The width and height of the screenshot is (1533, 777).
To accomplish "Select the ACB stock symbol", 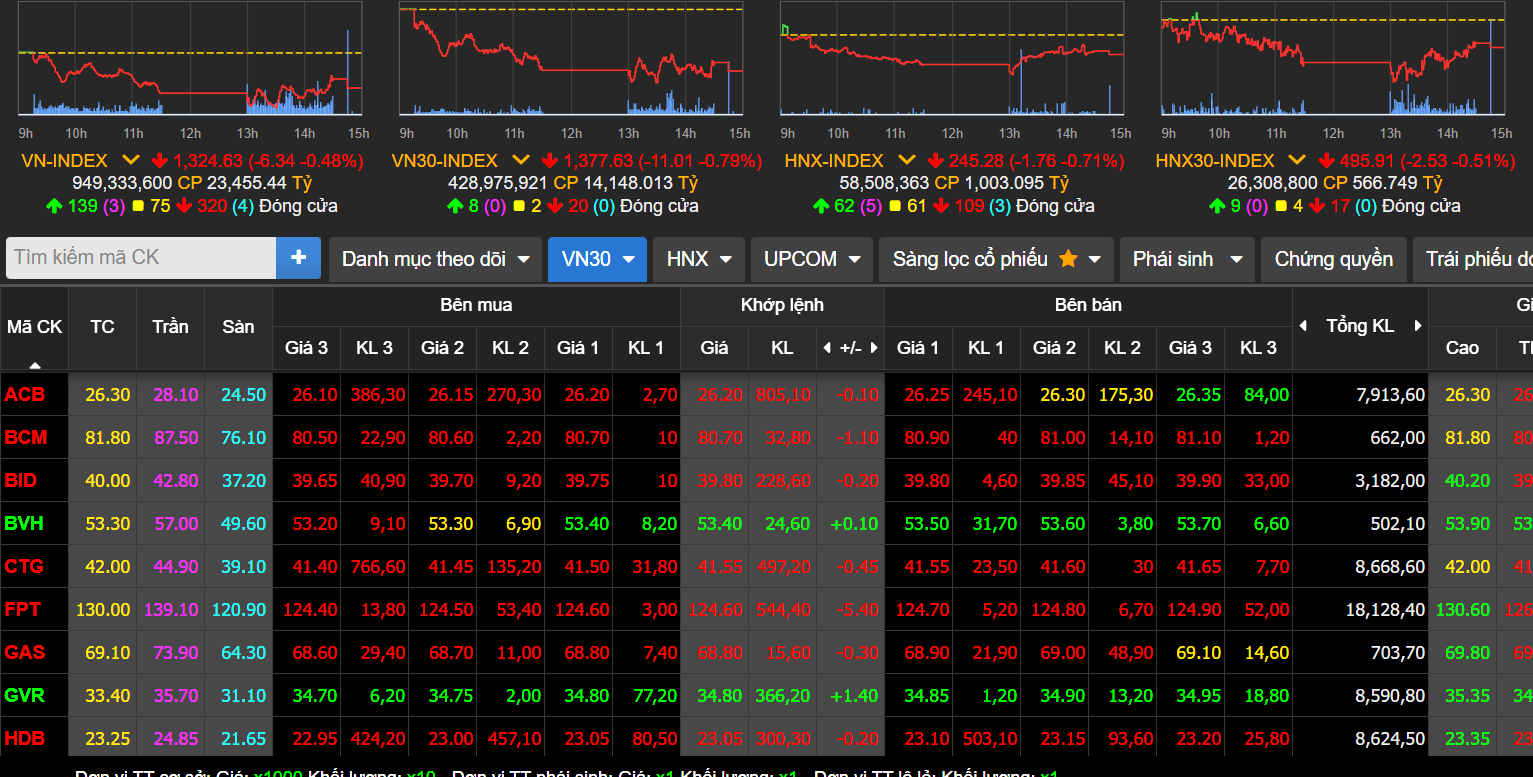I will pos(24,395).
